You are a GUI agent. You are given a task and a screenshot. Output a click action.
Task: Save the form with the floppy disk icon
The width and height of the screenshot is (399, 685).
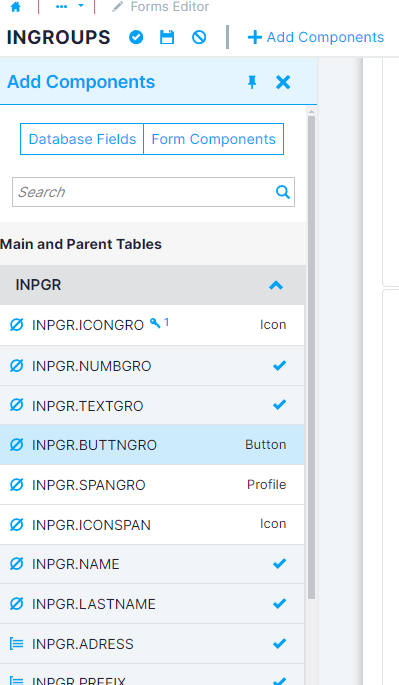point(167,38)
